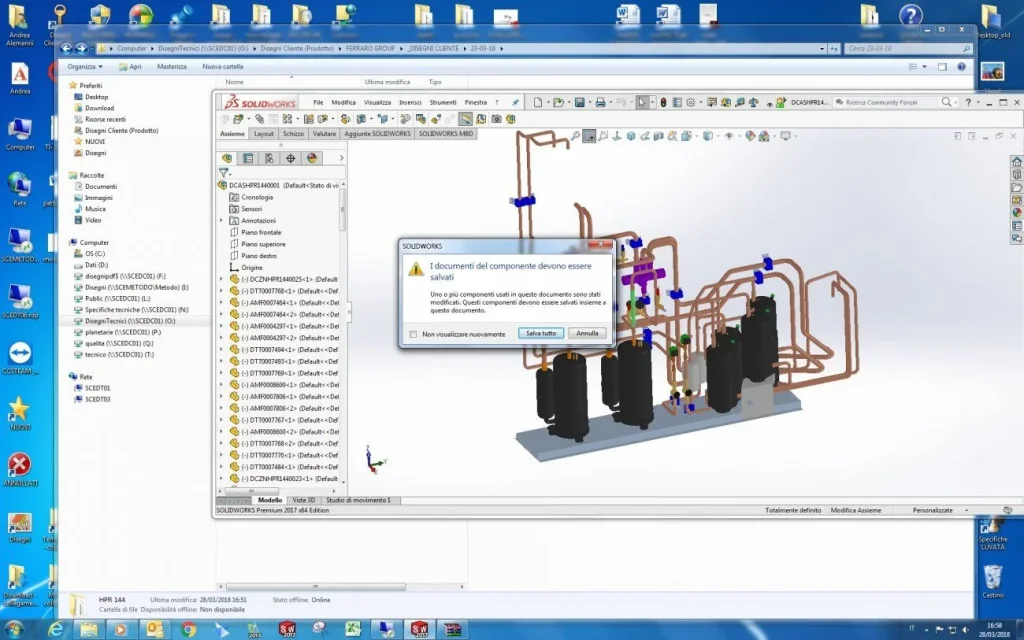The height and width of the screenshot is (640, 1024).
Task: Select the PropertyManager tab icon
Action: click(248, 158)
